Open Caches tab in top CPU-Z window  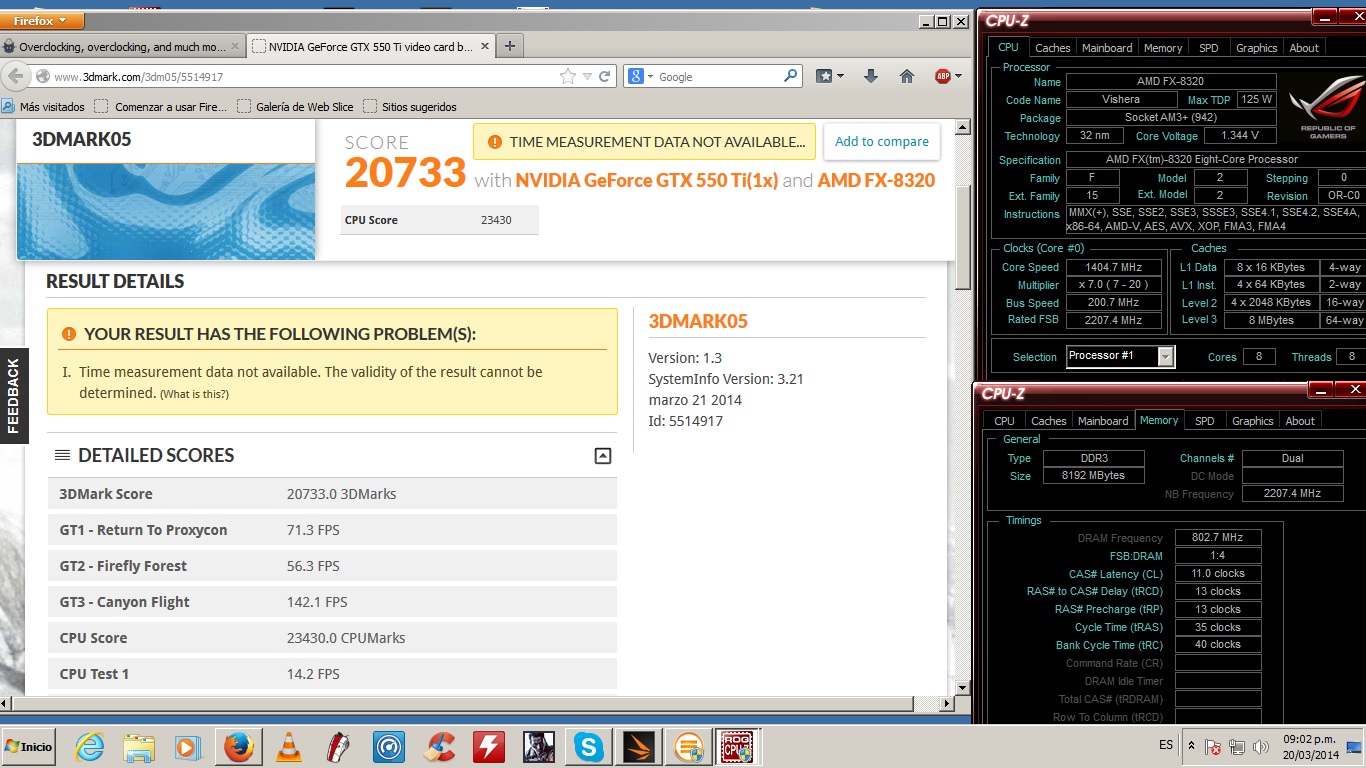coord(1052,48)
